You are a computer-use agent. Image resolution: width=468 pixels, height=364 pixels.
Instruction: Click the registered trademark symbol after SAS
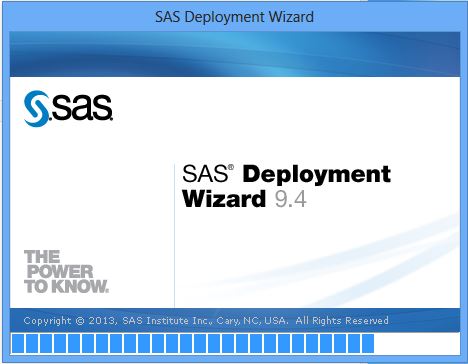(x=231, y=167)
